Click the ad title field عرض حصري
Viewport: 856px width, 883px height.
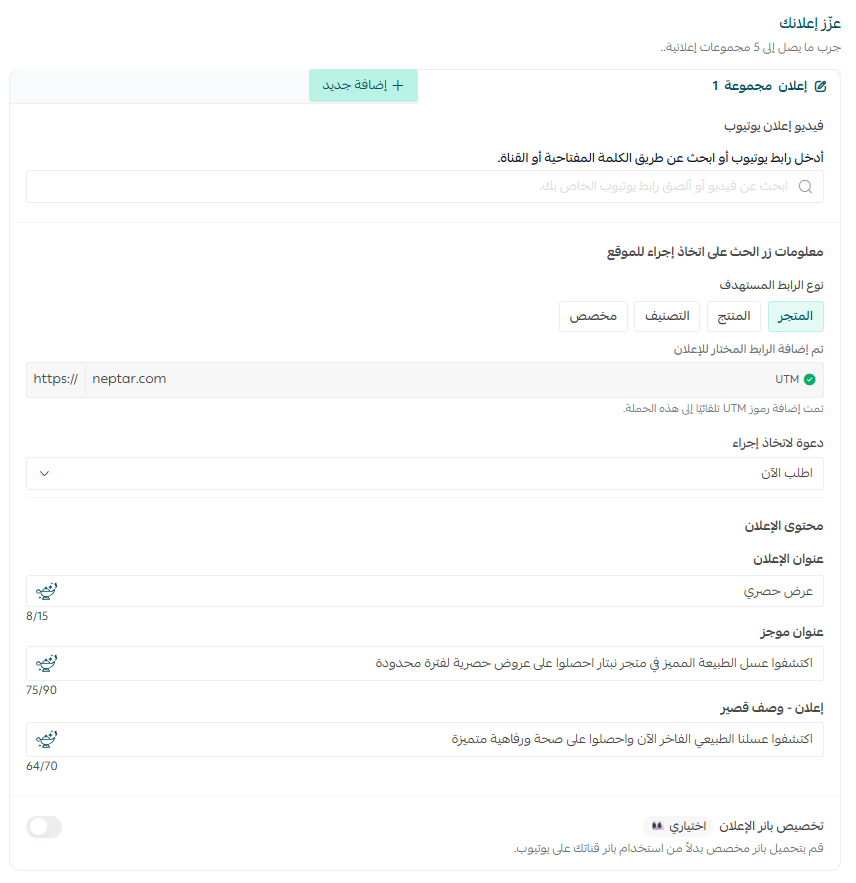(x=425, y=591)
